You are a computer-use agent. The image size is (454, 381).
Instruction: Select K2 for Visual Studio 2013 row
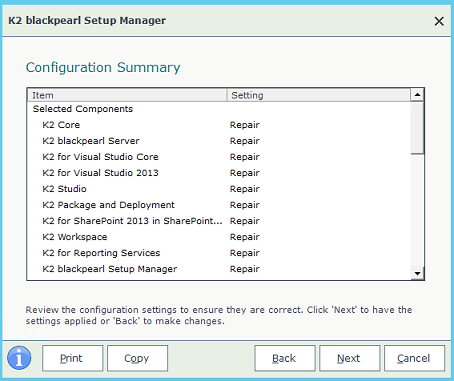219,173
